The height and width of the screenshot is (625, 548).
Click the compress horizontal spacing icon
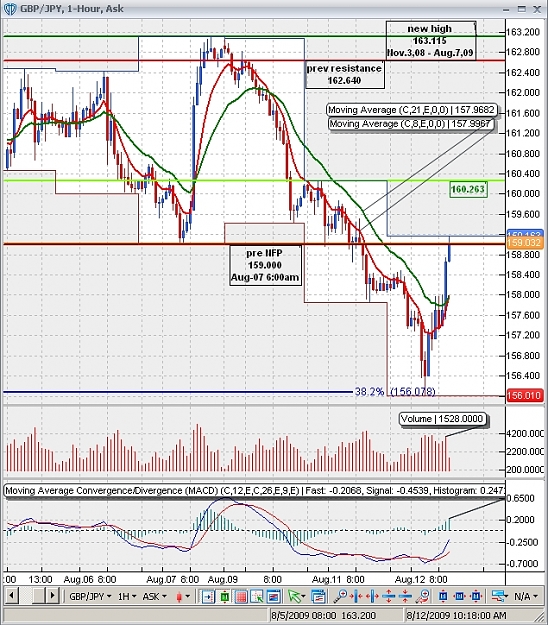click(356, 597)
